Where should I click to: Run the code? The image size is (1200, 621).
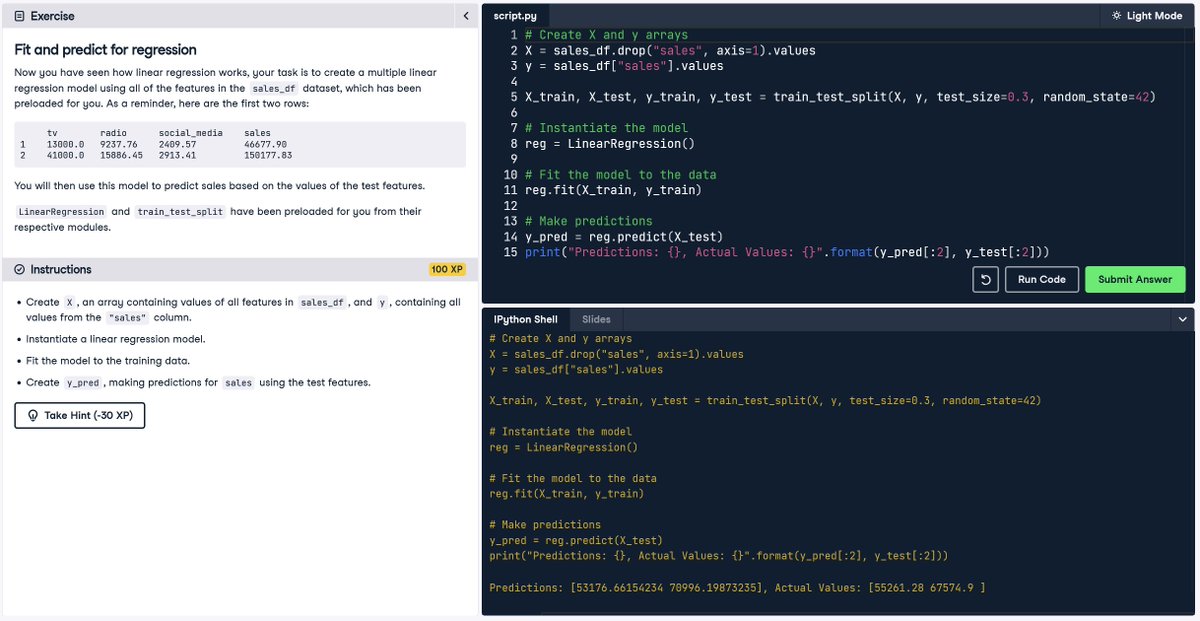pos(1041,280)
